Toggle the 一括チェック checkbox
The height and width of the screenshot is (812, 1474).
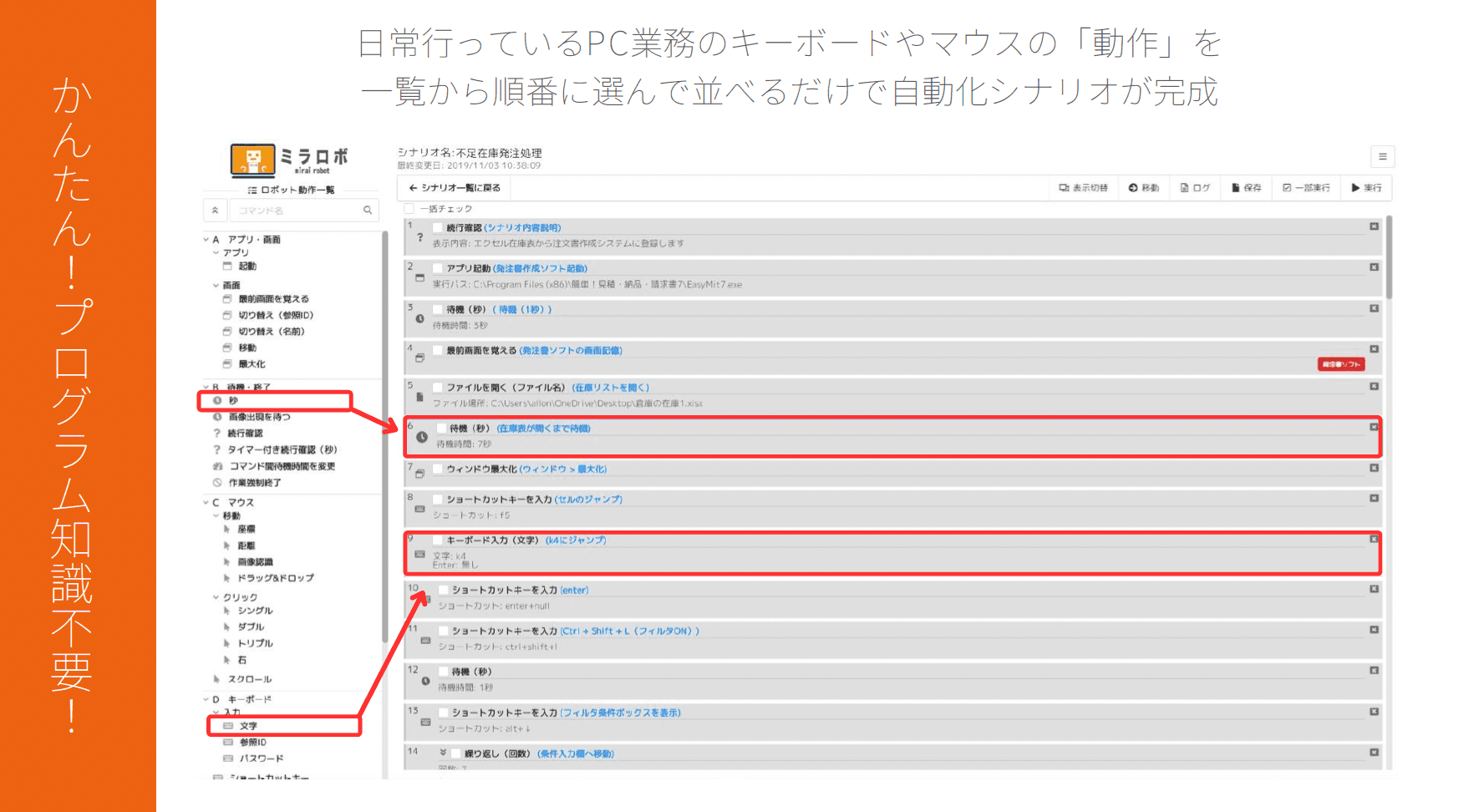pyautogui.click(x=409, y=209)
